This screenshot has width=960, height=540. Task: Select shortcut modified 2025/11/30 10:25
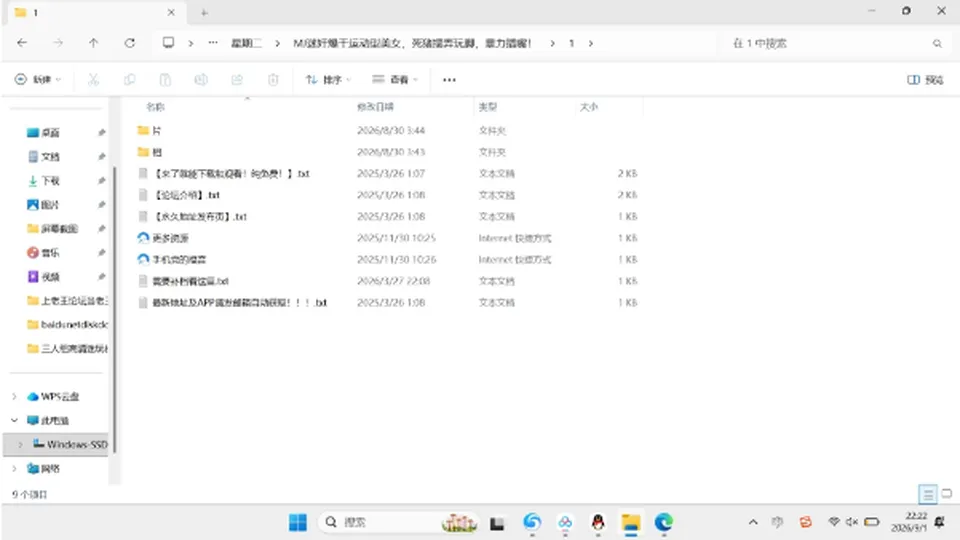click(387, 238)
